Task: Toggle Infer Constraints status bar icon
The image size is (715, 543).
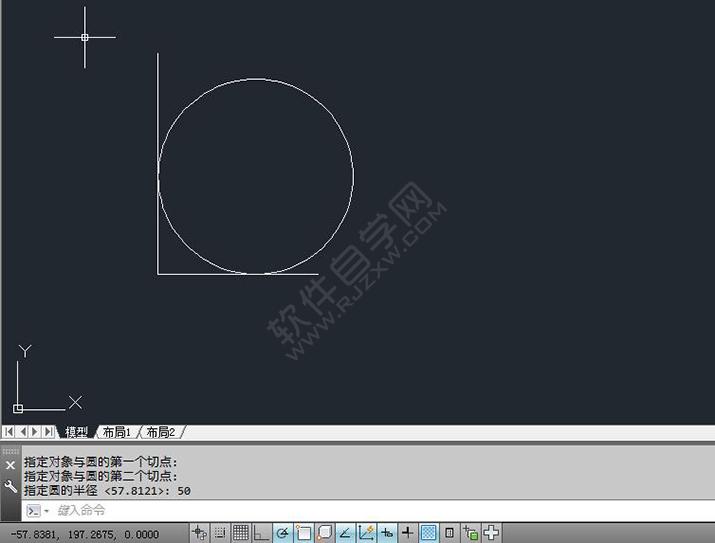Action: pyautogui.click(x=199, y=533)
